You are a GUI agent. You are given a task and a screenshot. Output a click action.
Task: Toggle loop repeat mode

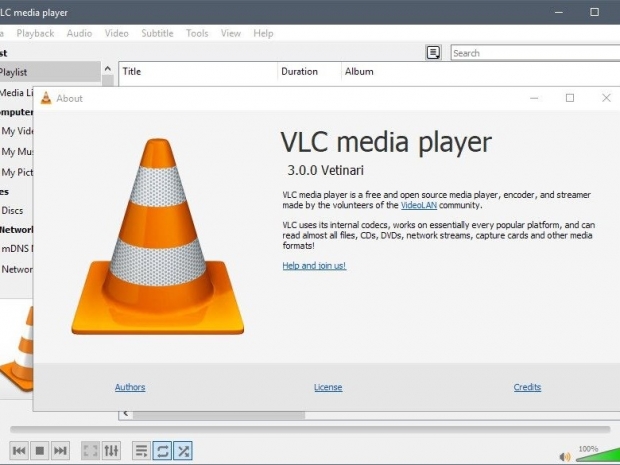162,451
